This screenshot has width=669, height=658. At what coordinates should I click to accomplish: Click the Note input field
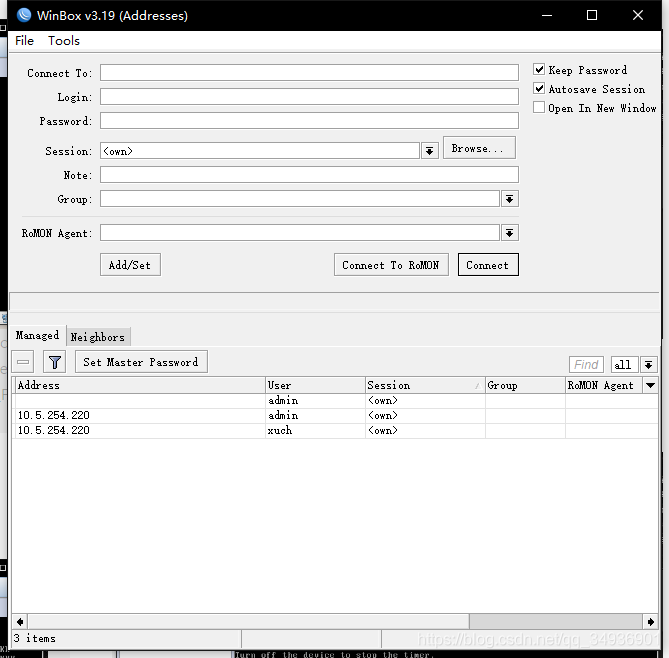pos(309,175)
